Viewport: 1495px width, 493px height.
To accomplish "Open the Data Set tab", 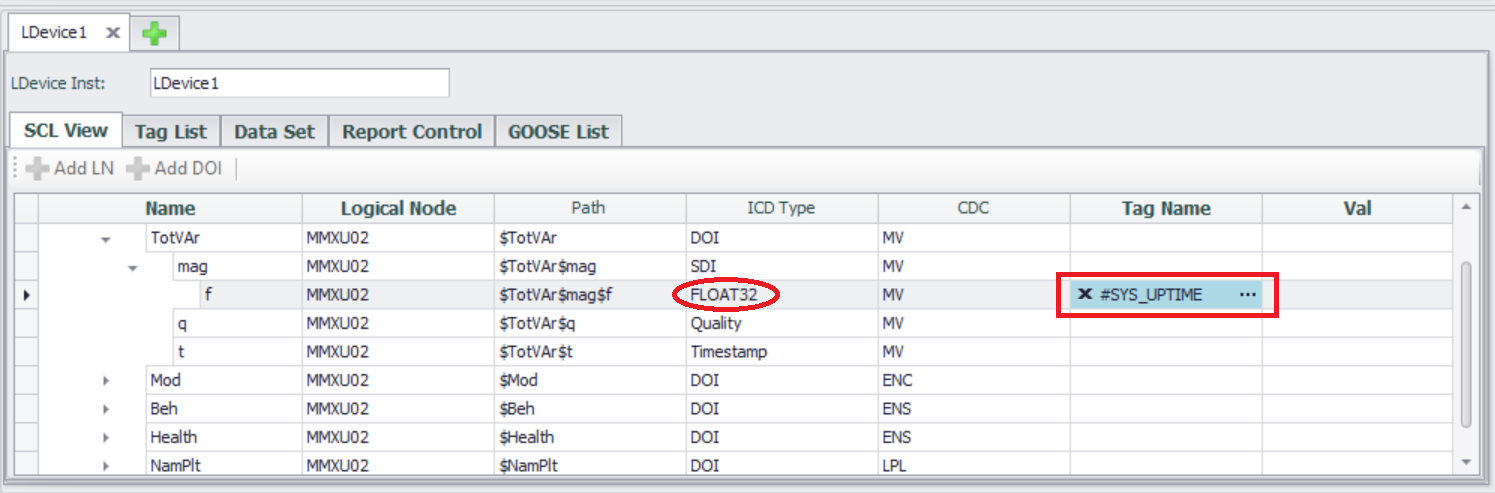I will coord(274,131).
